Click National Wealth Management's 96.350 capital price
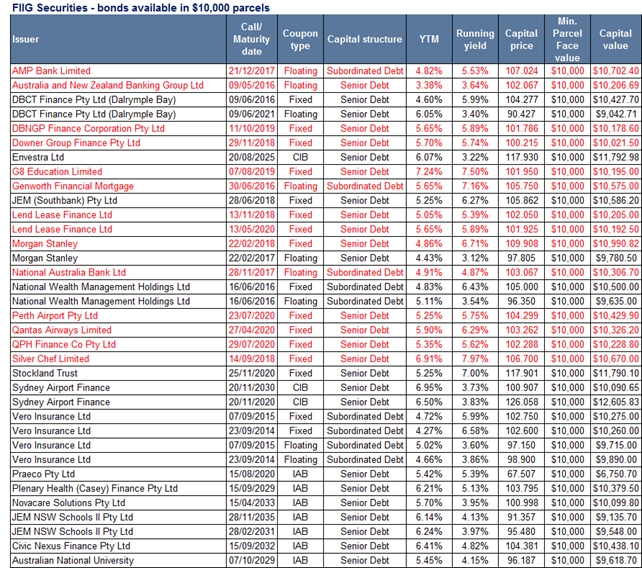 coord(521,301)
